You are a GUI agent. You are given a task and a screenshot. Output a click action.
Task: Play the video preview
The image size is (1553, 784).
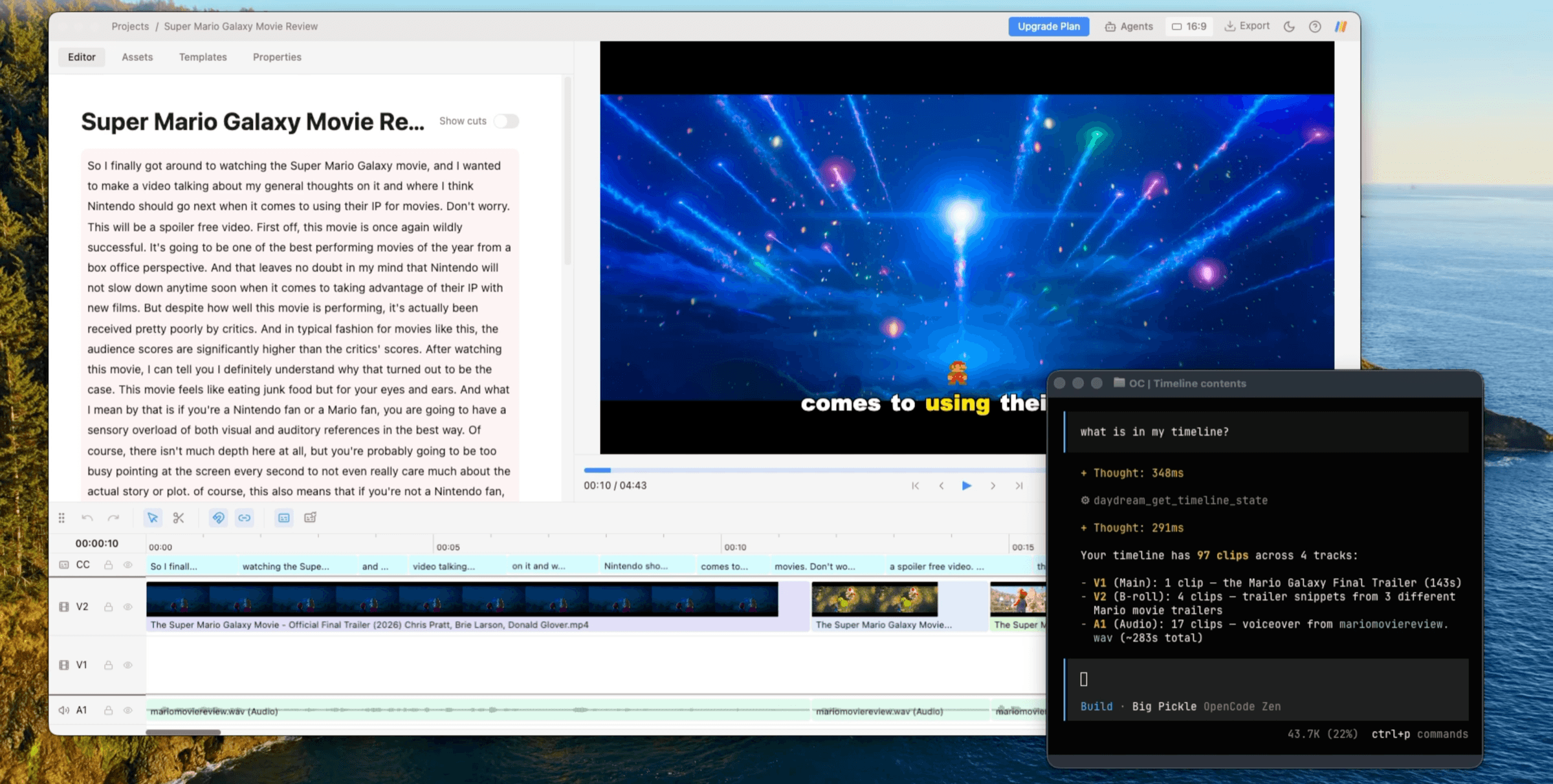pyautogui.click(x=967, y=486)
